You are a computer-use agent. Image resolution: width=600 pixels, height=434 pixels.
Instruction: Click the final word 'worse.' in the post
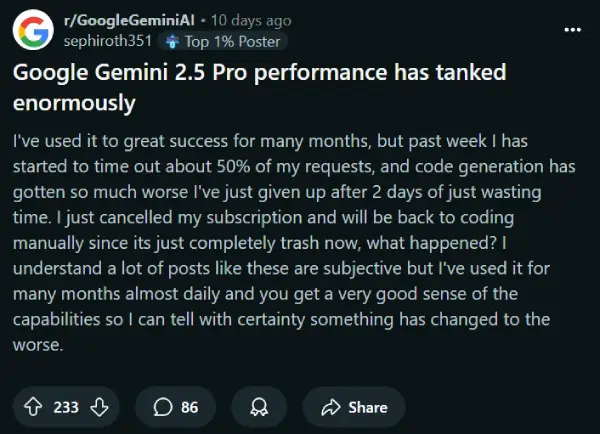click(x=37, y=346)
